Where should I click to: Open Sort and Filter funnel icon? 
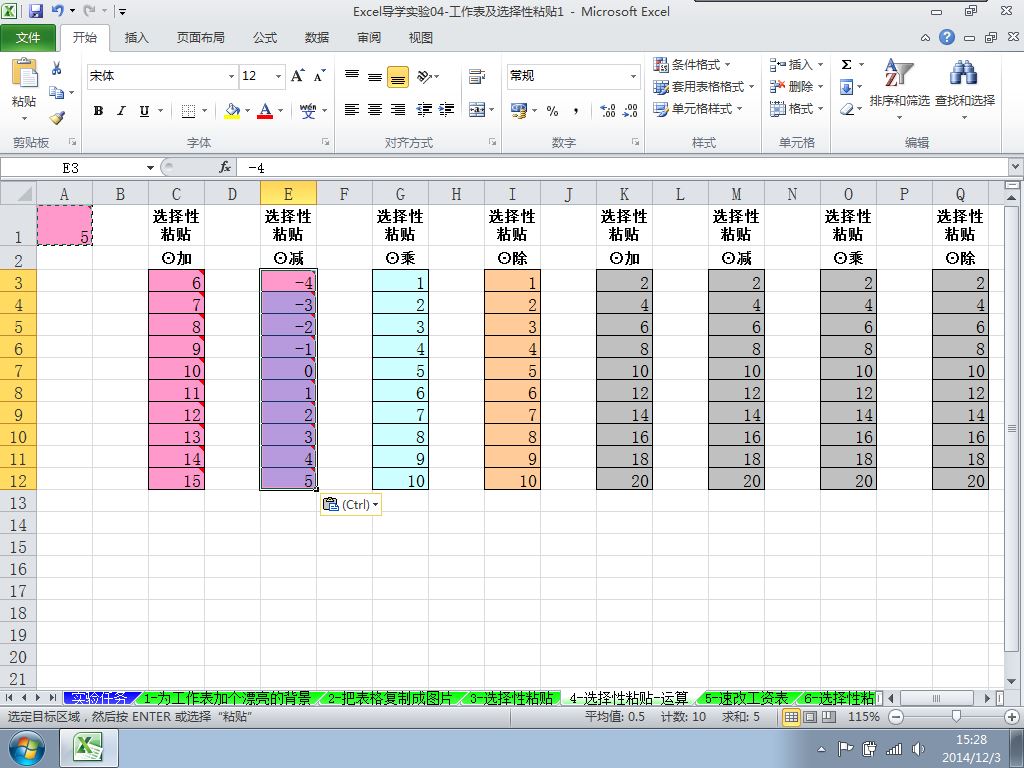click(x=899, y=73)
